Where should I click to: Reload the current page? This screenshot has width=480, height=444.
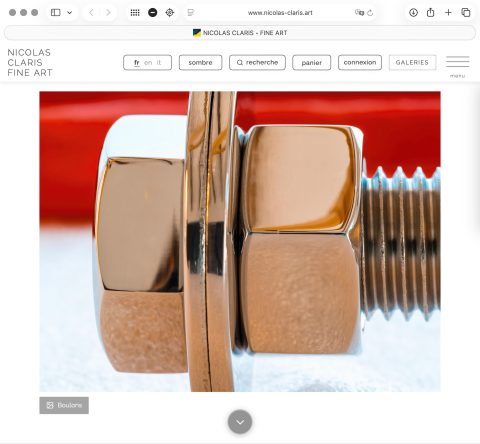[370, 13]
